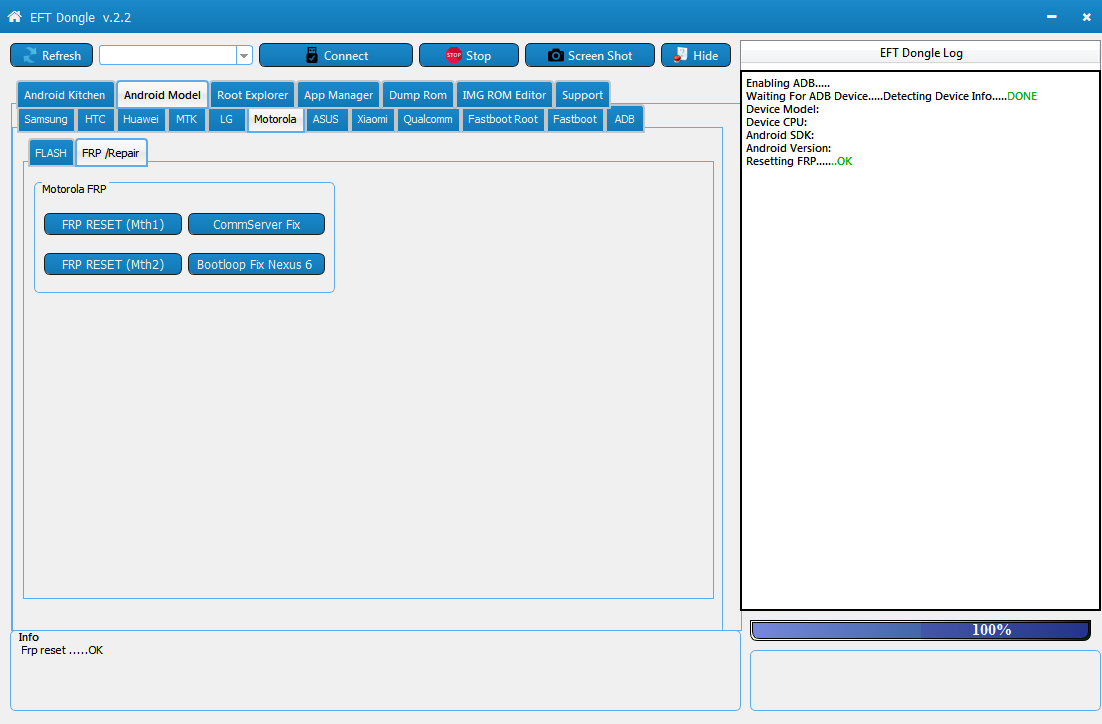Click inside the port combo box field
The image size is (1102, 724).
[x=168, y=56]
